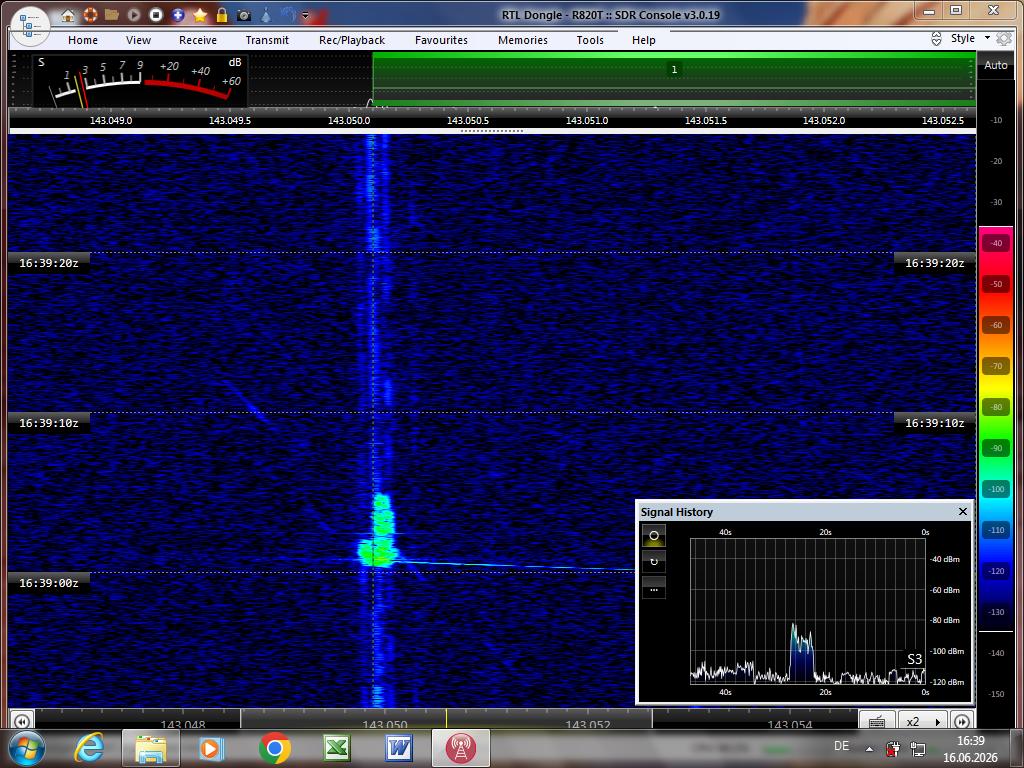
Task: Open the Transmit ribbon tab
Action: click(x=267, y=40)
